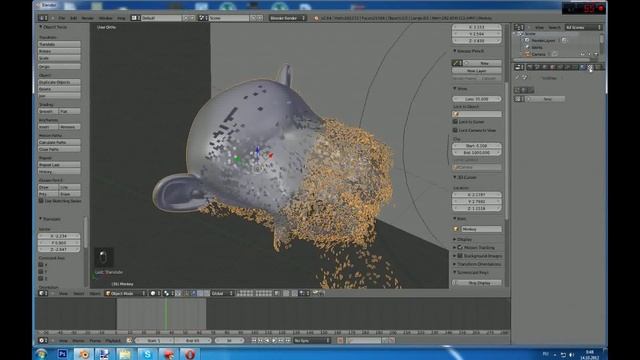Click the clip Start value field
Viewport: 640px width, 360px height.
[x=477, y=146]
